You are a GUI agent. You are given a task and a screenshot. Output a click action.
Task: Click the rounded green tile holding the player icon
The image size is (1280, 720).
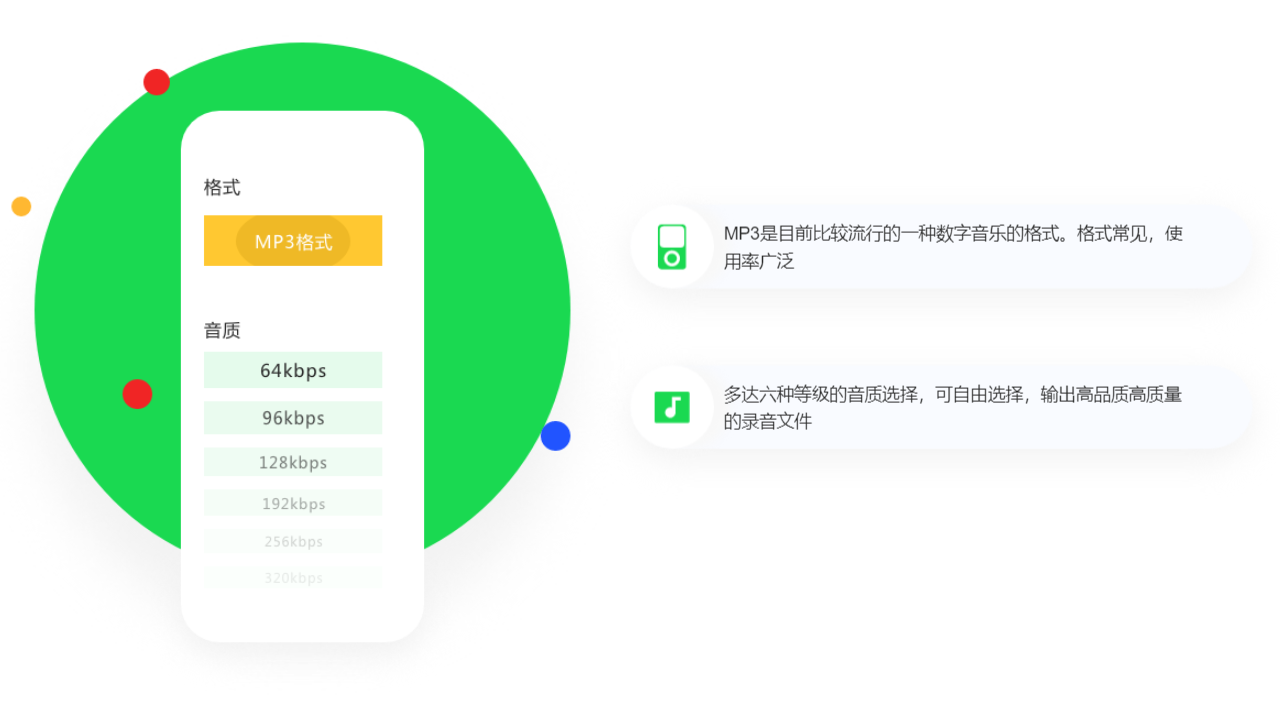click(x=671, y=245)
